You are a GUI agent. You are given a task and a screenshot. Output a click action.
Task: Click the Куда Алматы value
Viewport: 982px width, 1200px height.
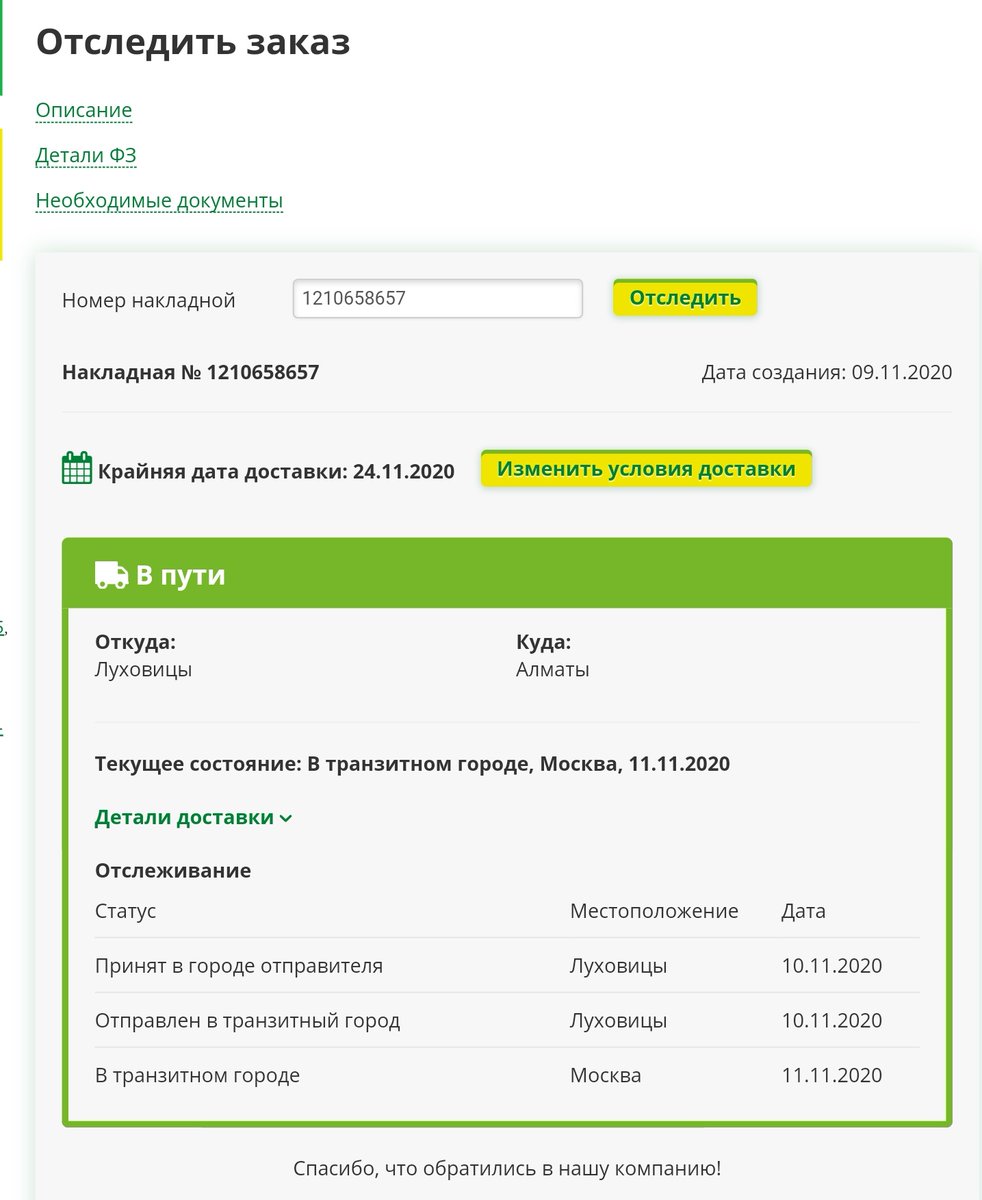click(552, 669)
